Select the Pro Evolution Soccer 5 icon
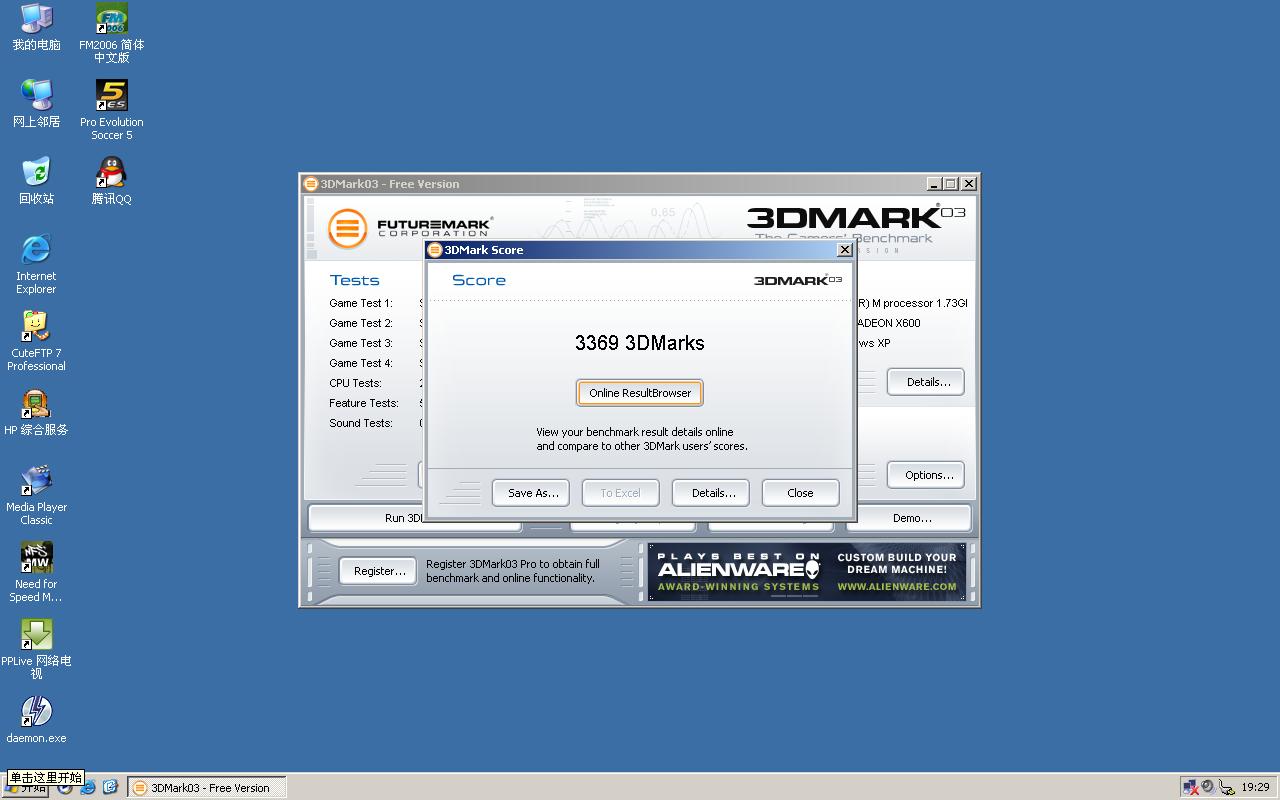This screenshot has width=1280, height=800. (111, 96)
